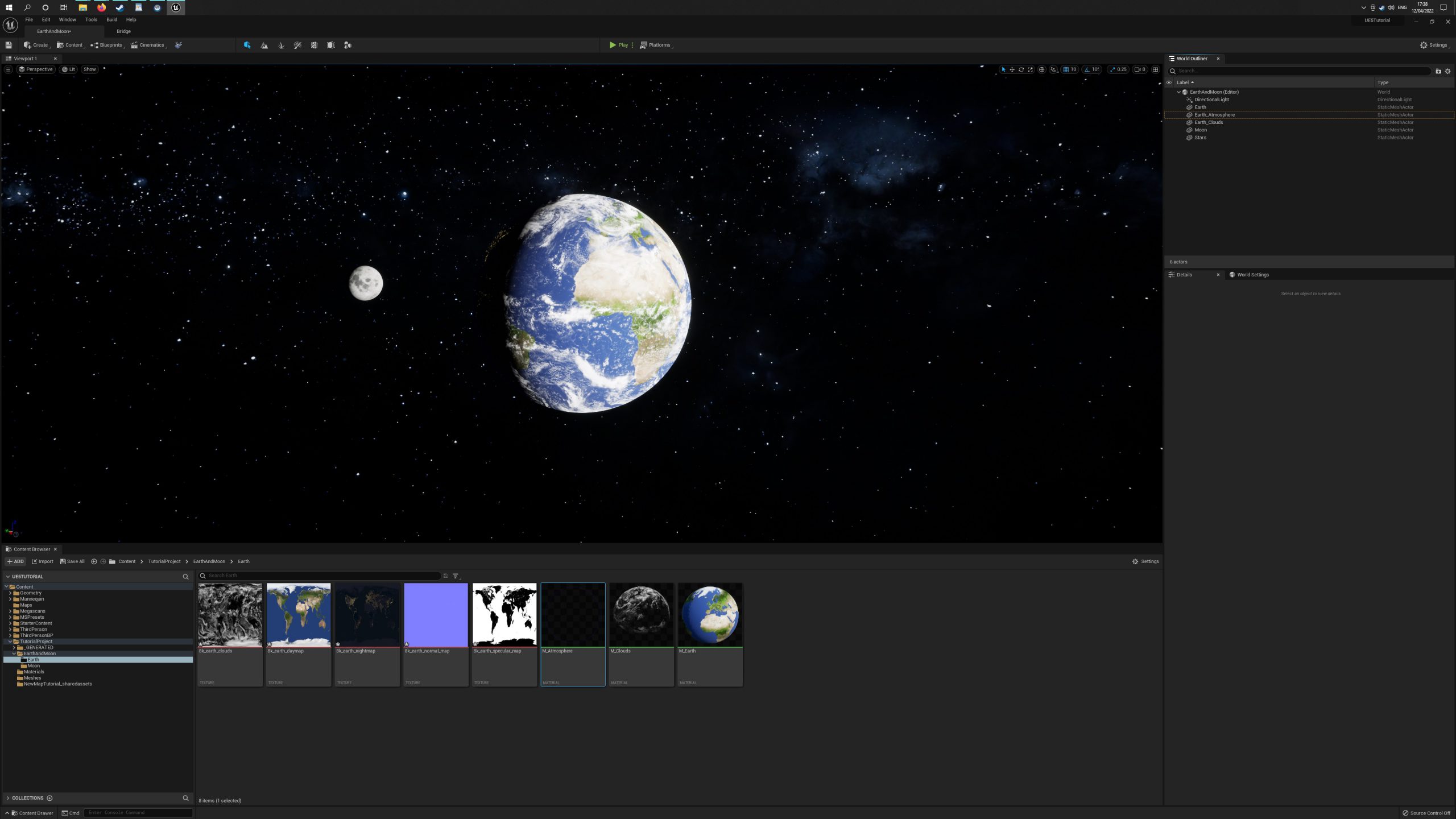The width and height of the screenshot is (1456, 819).
Task: Add a new collection with the plus icon
Action: pos(49,798)
